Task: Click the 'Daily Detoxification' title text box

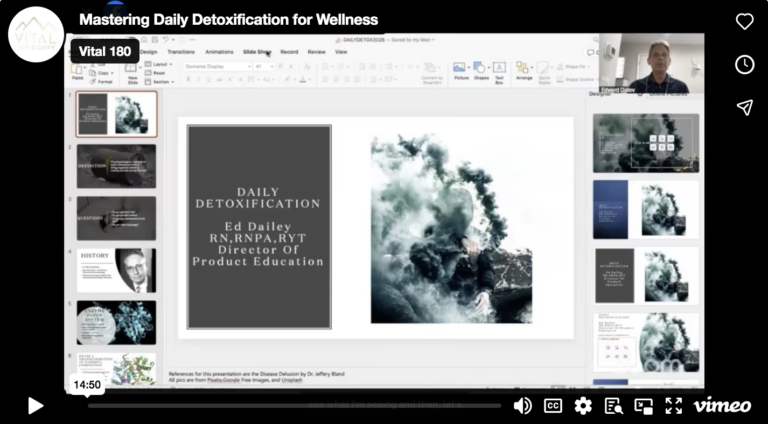Action: pyautogui.click(x=259, y=227)
